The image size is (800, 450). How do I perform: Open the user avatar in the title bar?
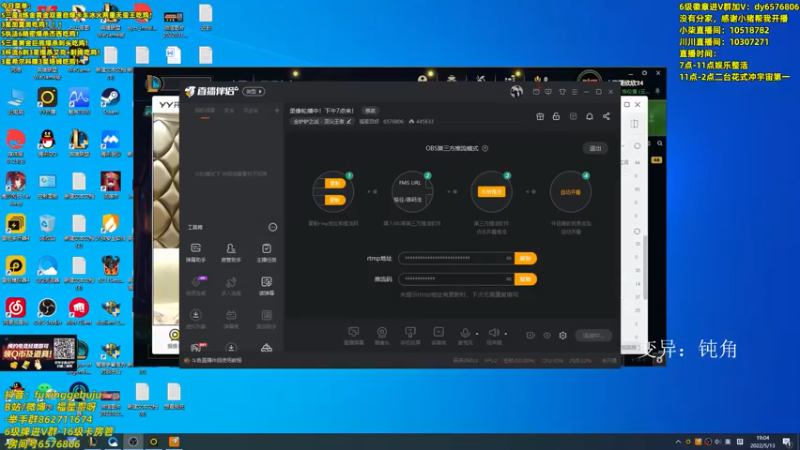click(516, 91)
